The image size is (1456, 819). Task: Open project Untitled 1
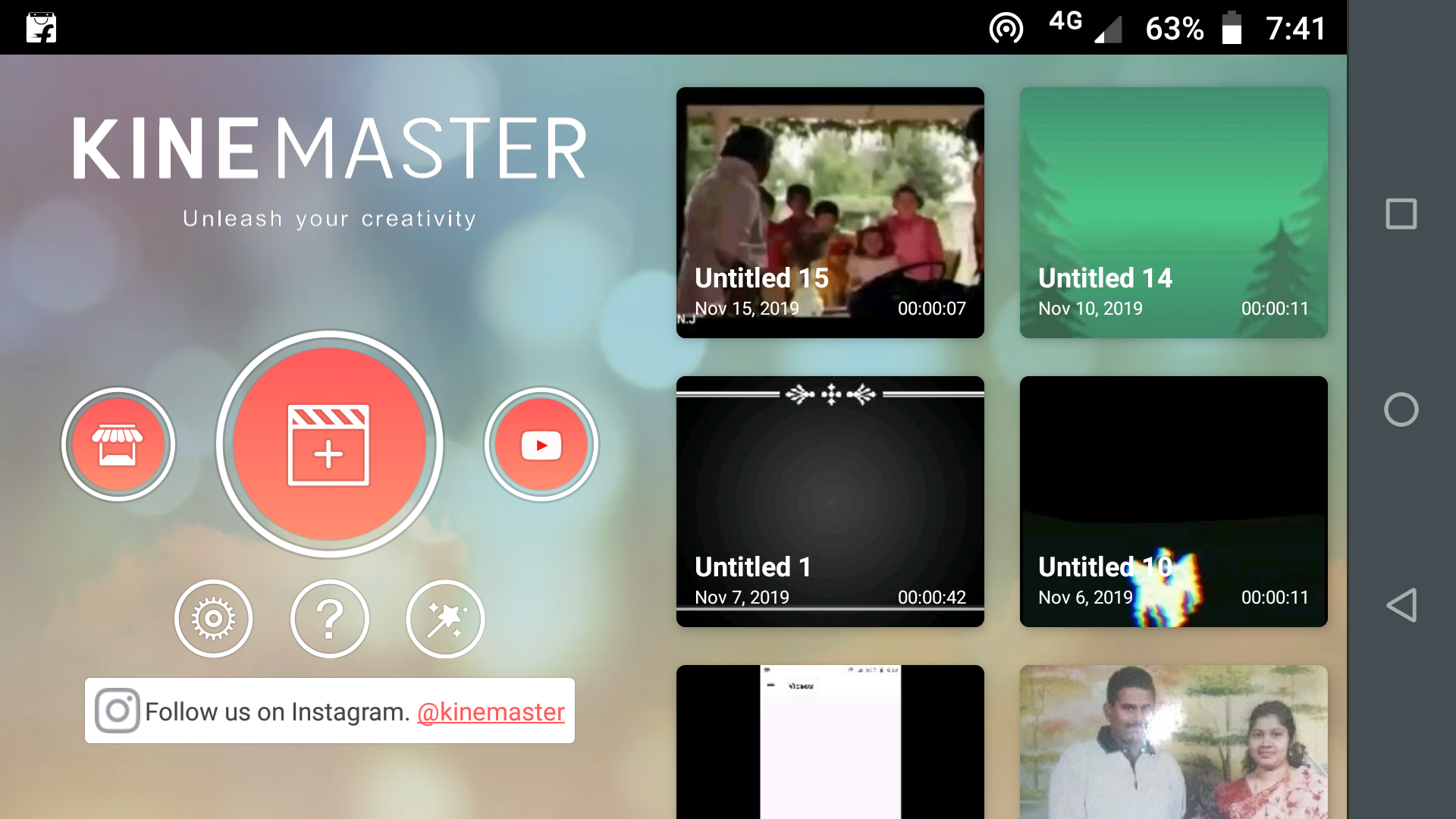(830, 501)
